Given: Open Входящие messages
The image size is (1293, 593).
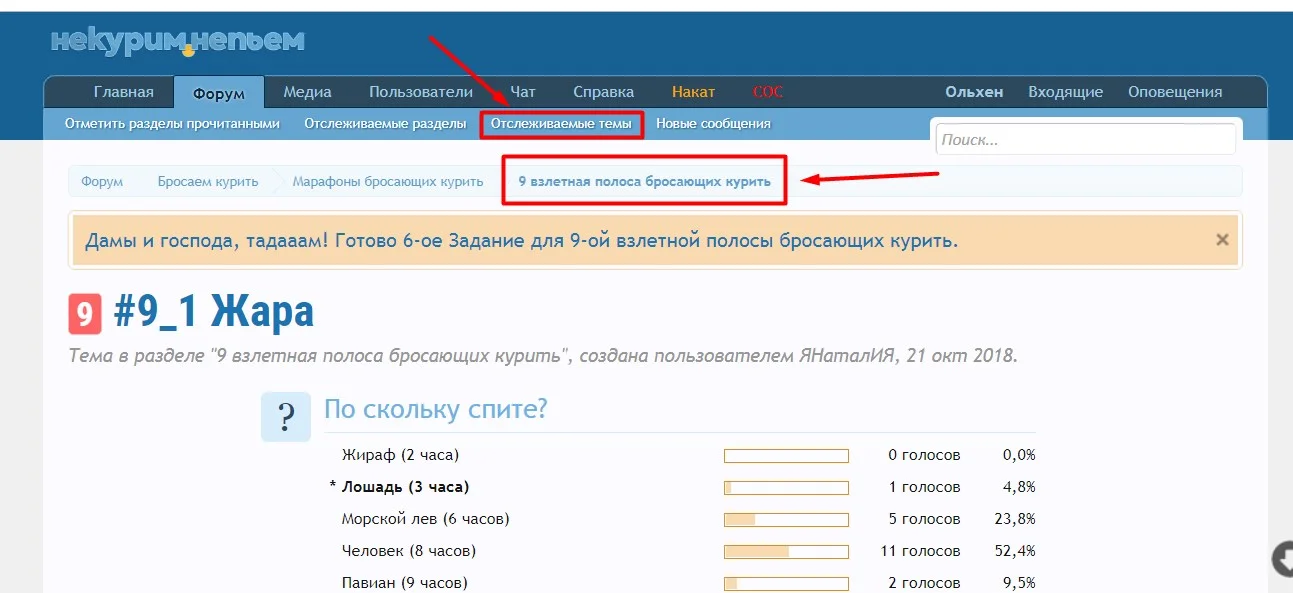Looking at the screenshot, I should click(x=1066, y=91).
